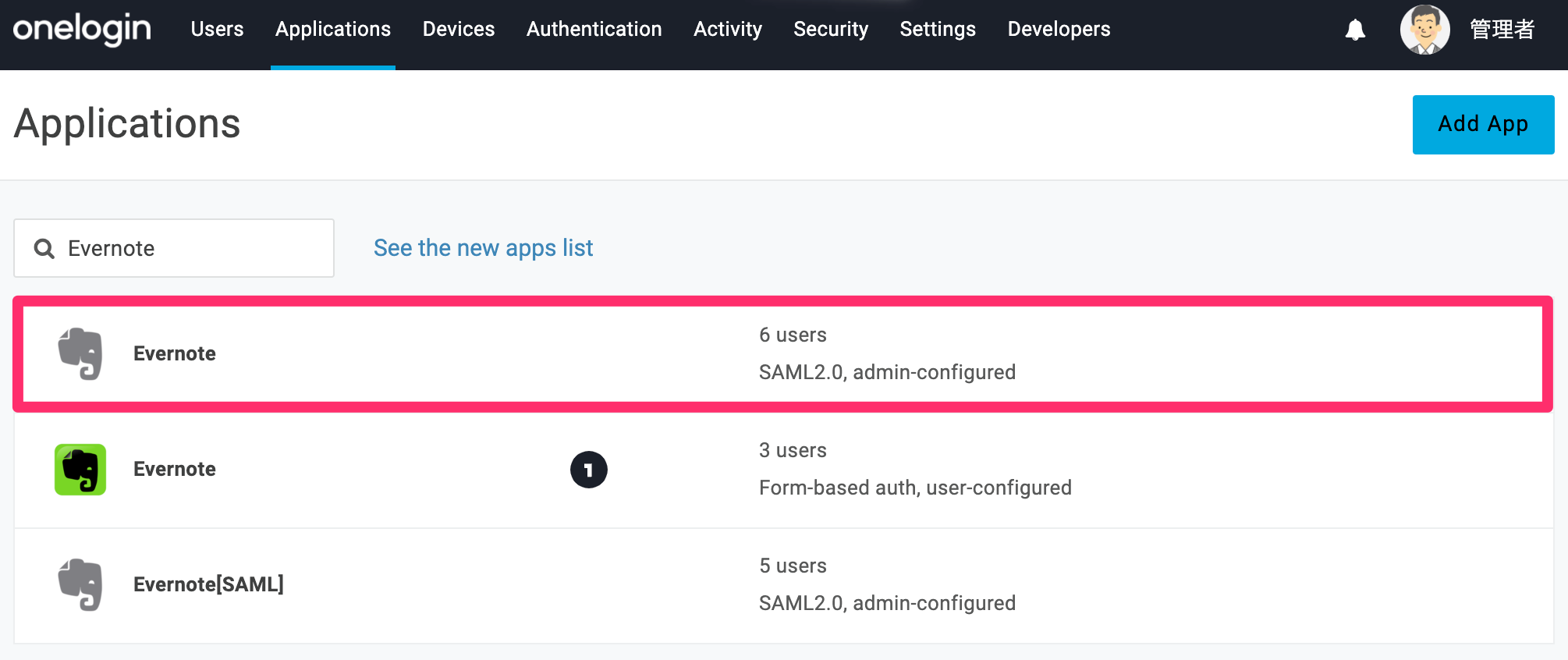Screen dimensions: 1568x660
Task: Click the 3 users text
Action: coord(793,450)
